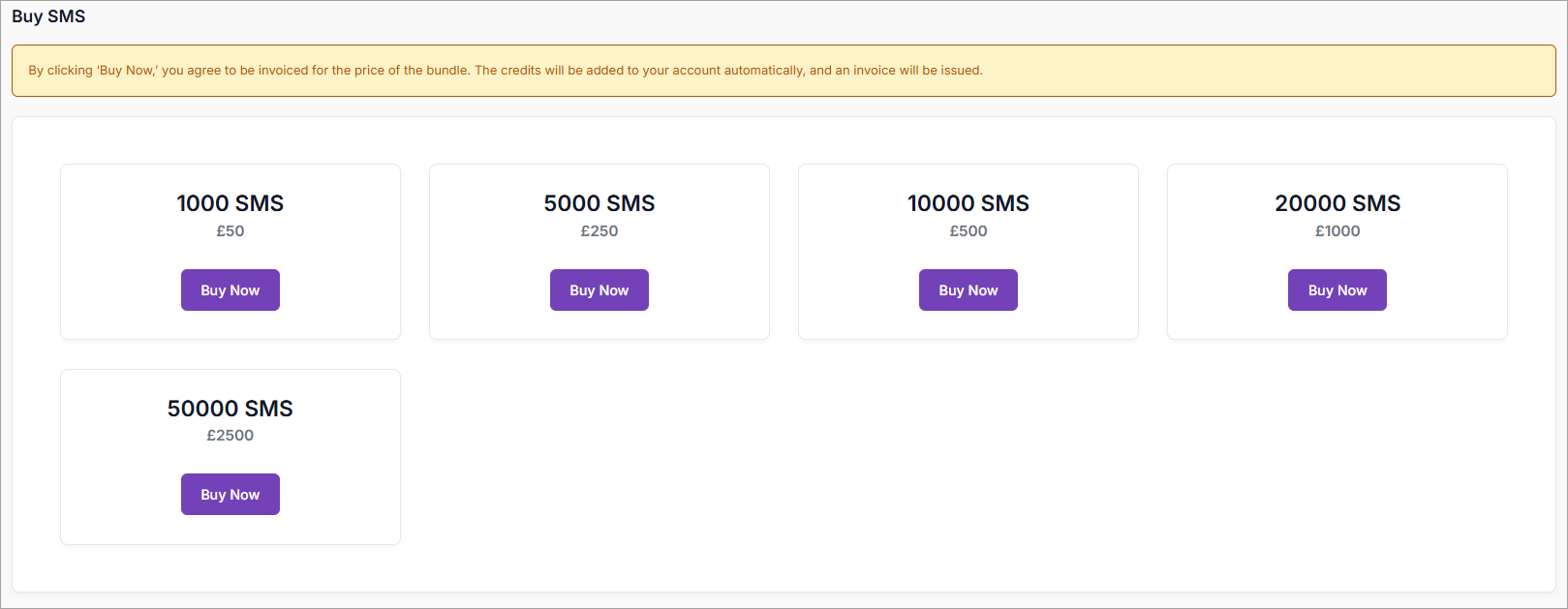Image resolution: width=1568 pixels, height=609 pixels.
Task: Click the '50000 SMS' bundle title
Action: coord(230,409)
